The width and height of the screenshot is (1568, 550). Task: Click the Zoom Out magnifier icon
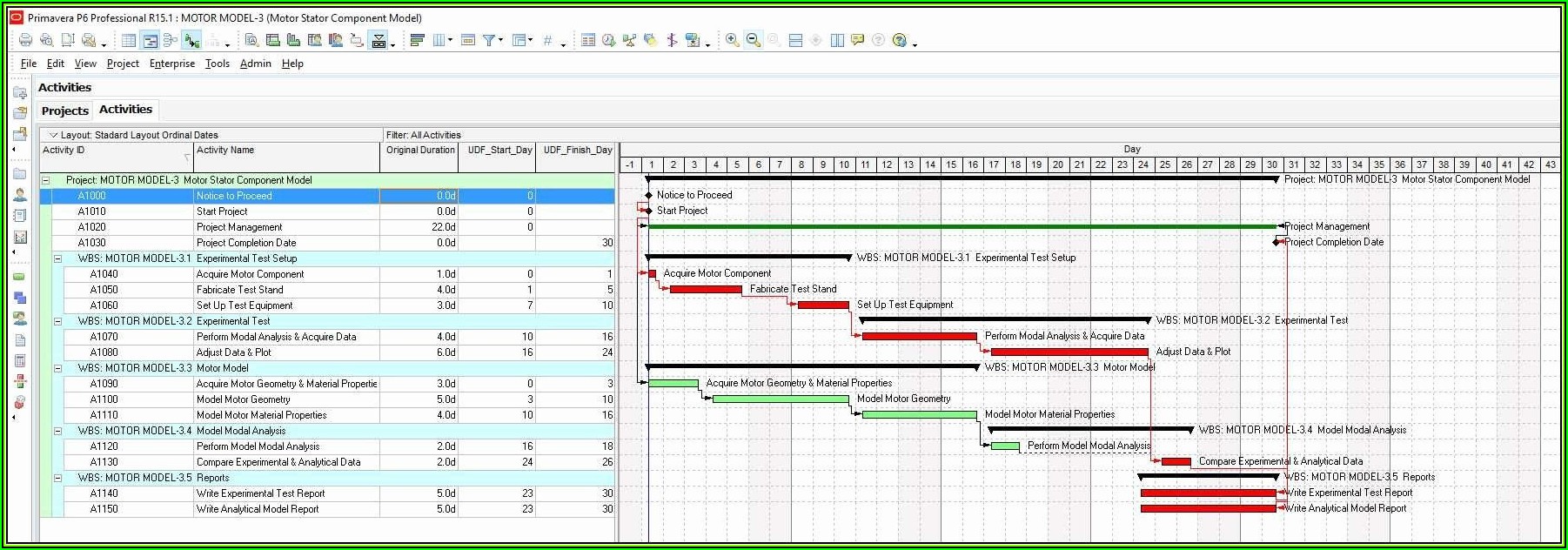[x=754, y=40]
